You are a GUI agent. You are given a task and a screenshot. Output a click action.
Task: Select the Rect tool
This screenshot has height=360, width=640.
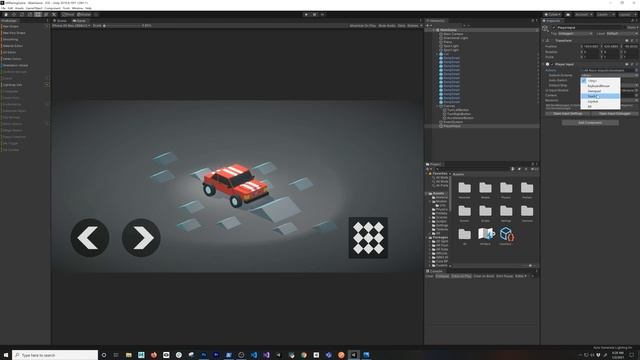38,14
